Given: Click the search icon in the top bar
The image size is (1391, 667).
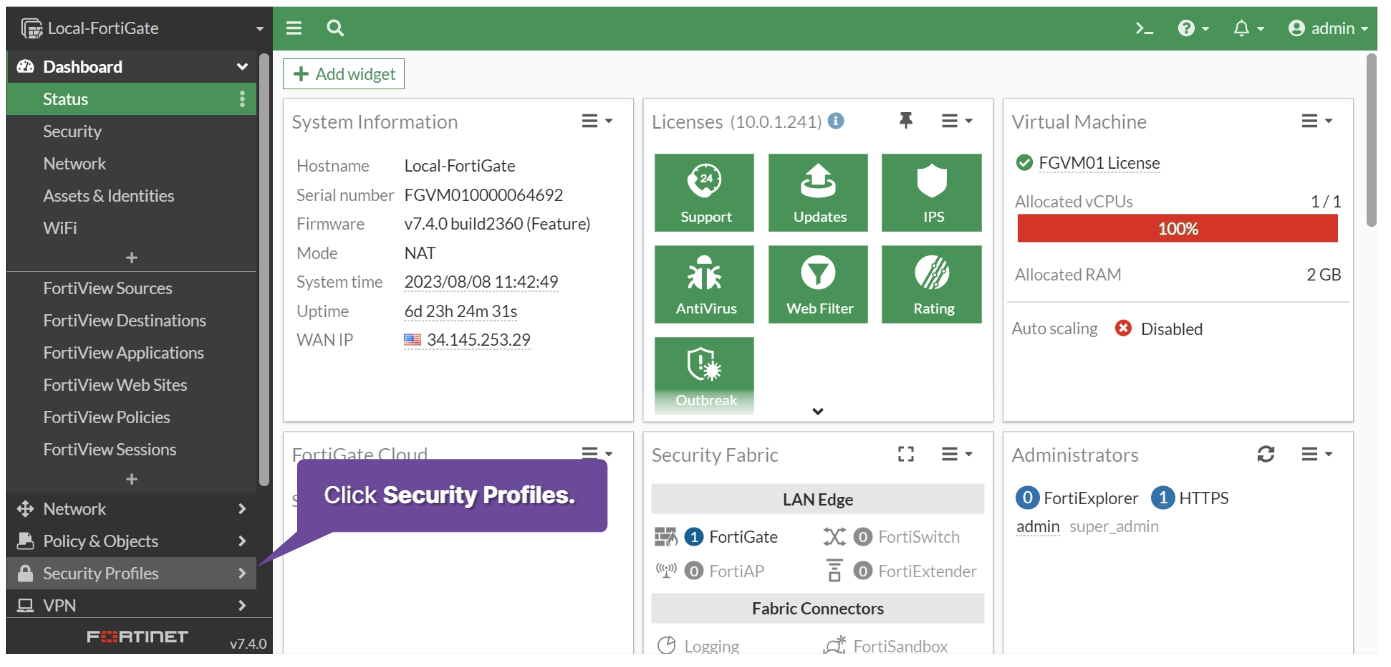Looking at the screenshot, I should 334,28.
